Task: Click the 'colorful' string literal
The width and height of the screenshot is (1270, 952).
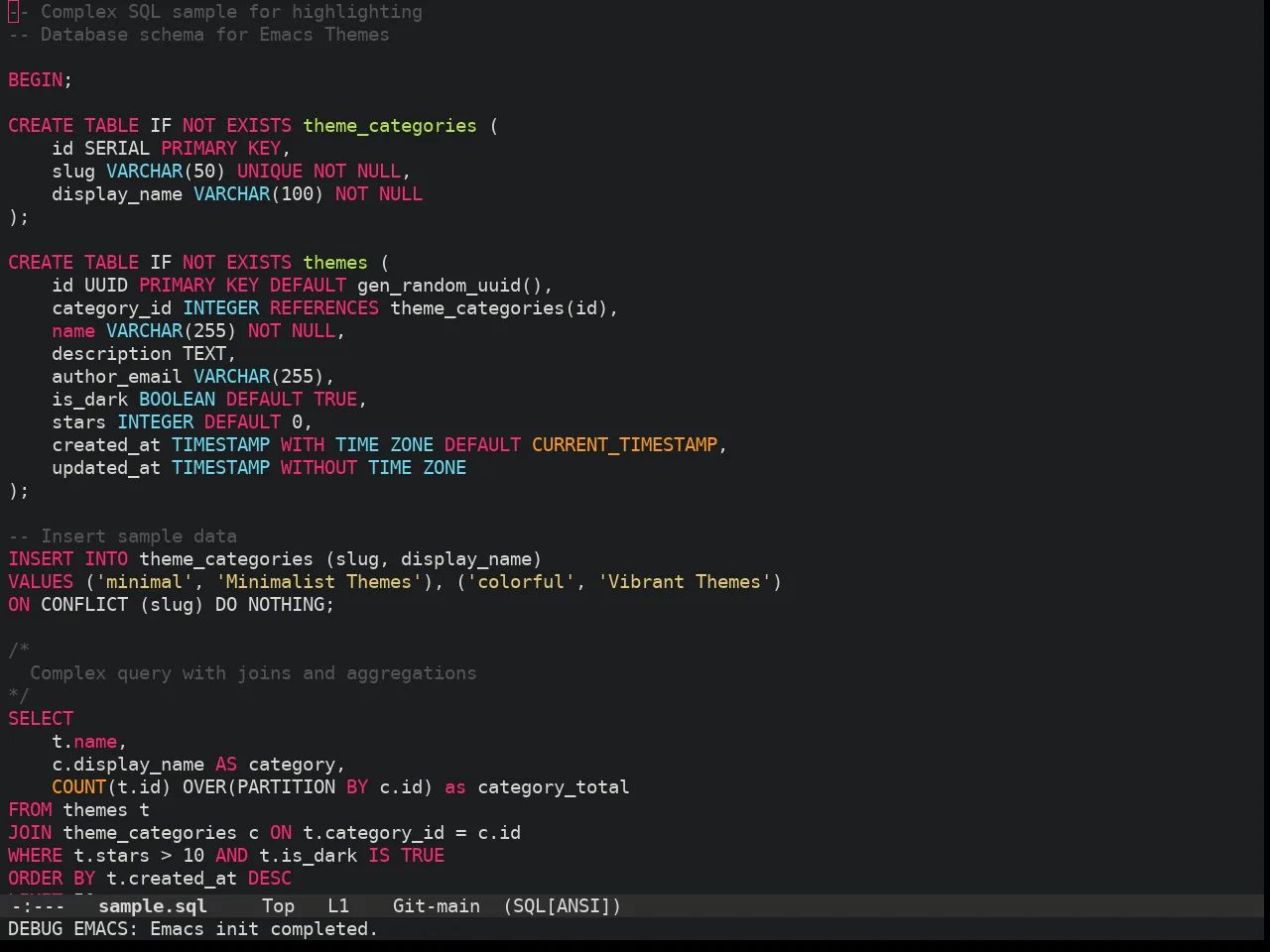Action: point(521,582)
